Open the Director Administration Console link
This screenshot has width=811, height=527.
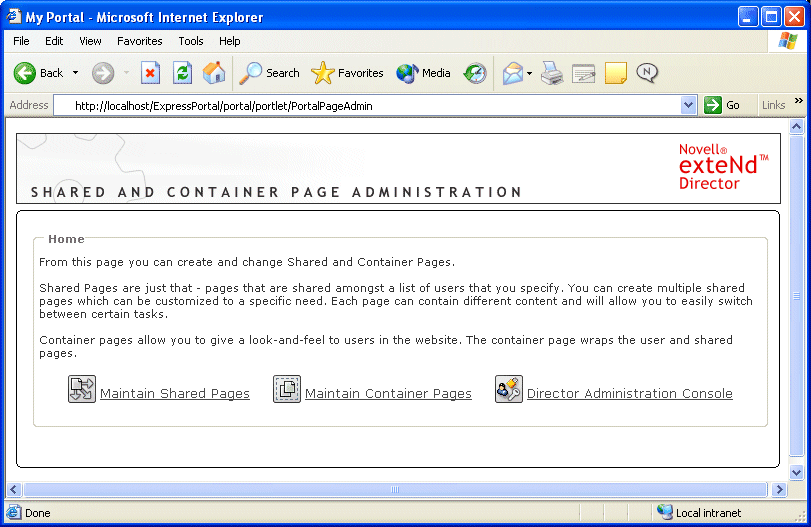point(629,393)
